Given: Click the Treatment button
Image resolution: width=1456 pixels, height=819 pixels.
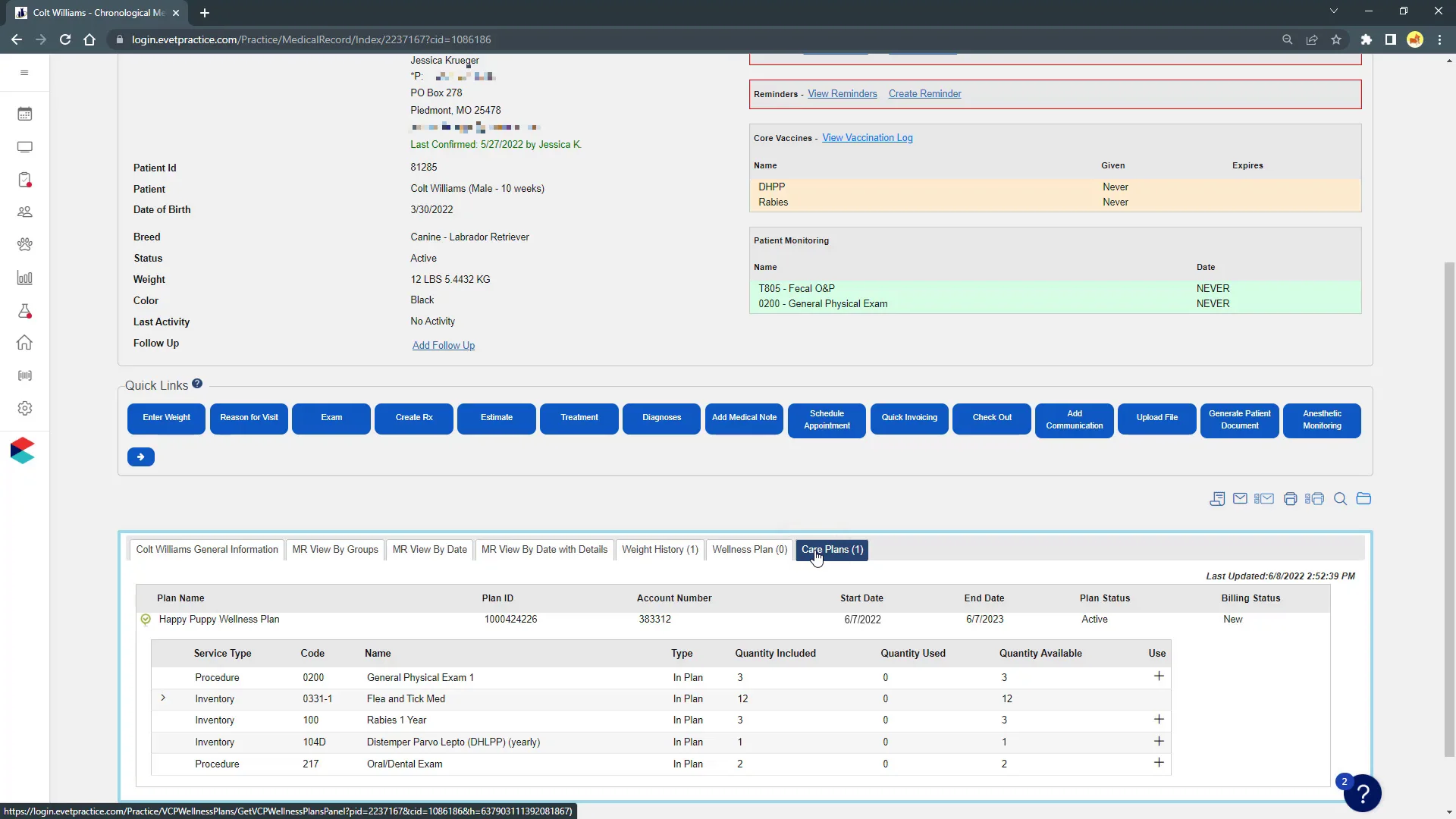Looking at the screenshot, I should pos(579,419).
